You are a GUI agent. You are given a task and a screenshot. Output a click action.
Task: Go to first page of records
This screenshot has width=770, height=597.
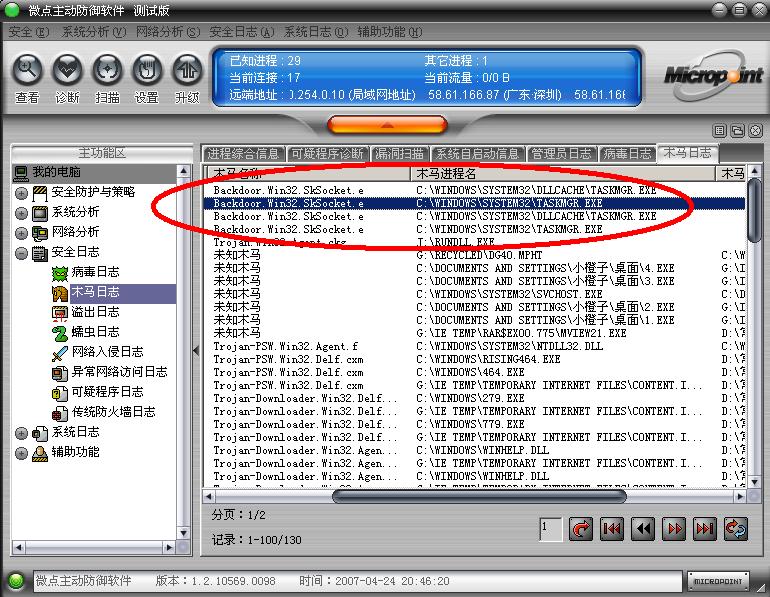[x=611, y=529]
